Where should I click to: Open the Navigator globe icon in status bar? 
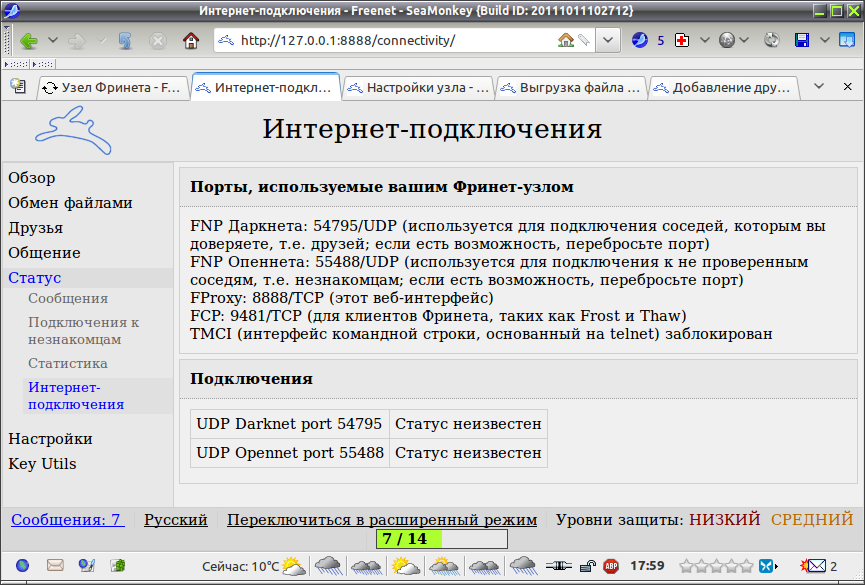[22, 566]
